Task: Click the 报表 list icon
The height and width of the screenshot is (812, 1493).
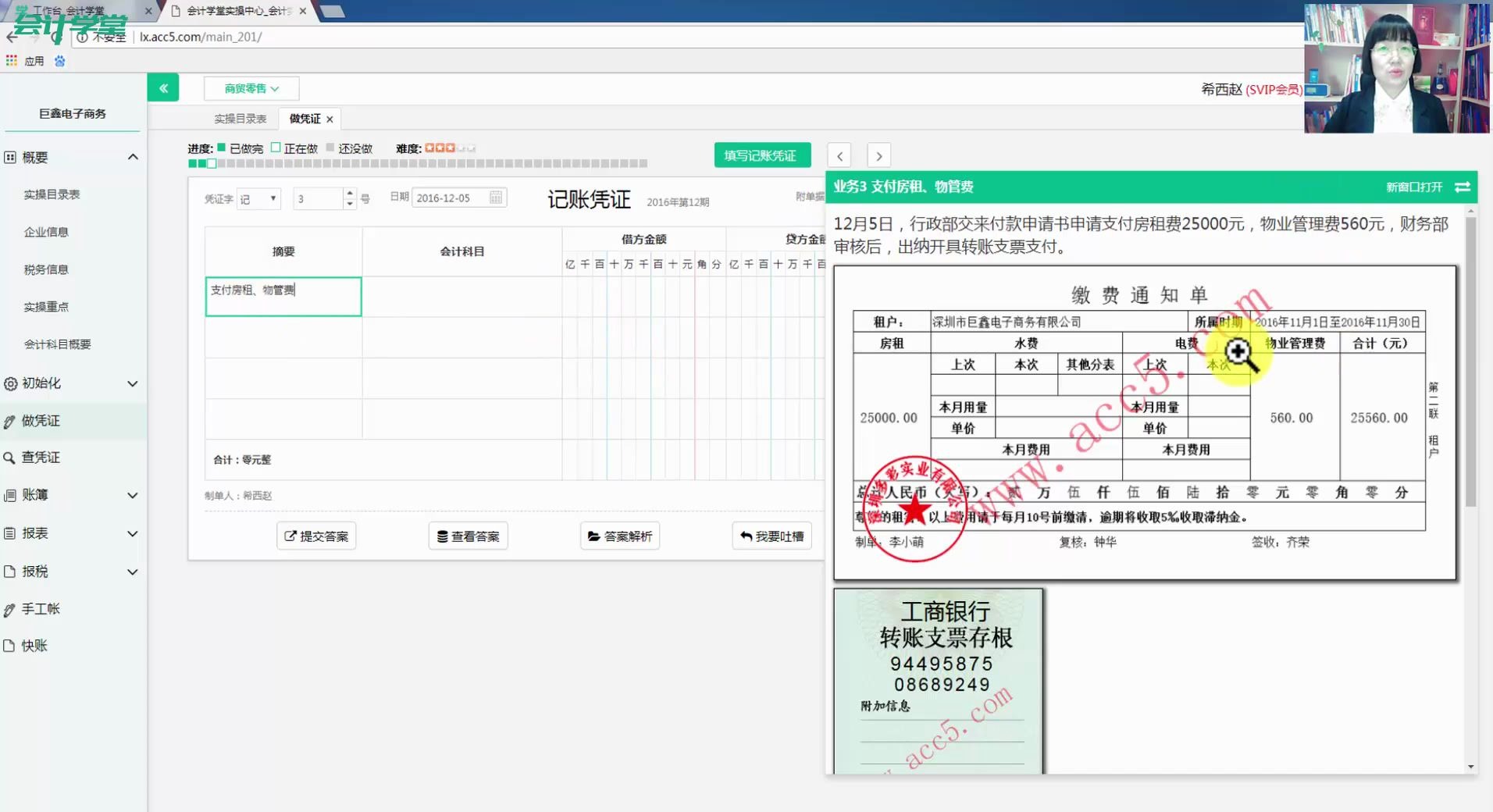Action: pyautogui.click(x=10, y=533)
